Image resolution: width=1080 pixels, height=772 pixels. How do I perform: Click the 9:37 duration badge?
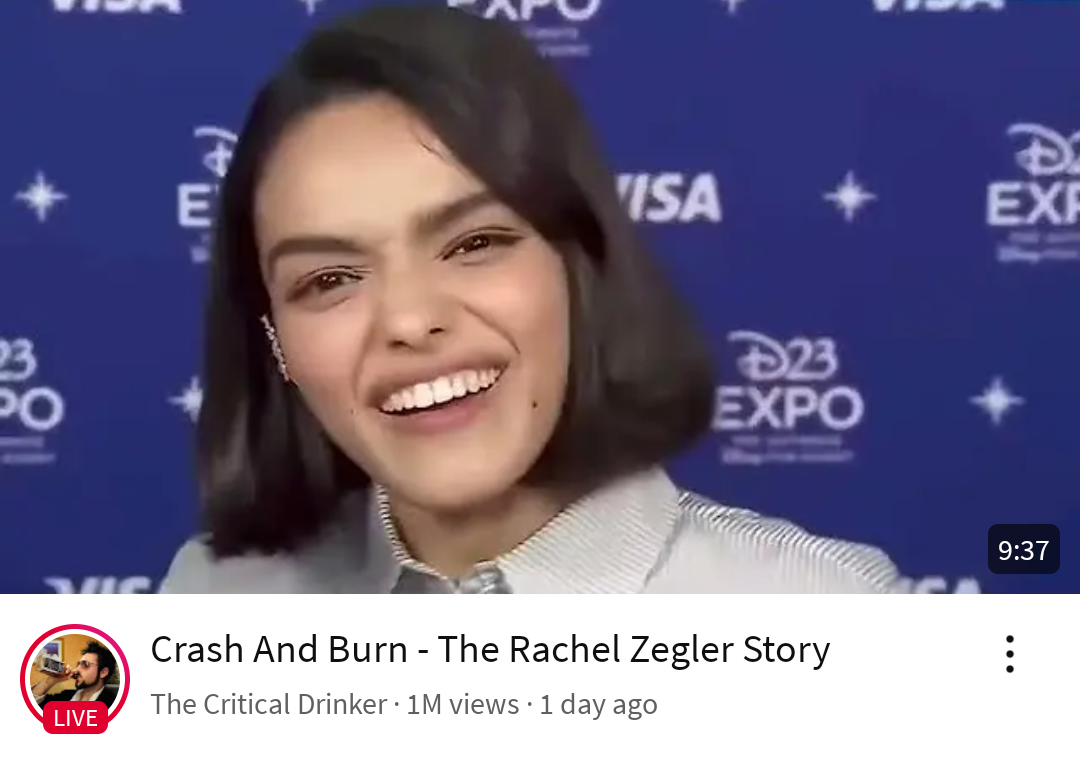(1024, 550)
